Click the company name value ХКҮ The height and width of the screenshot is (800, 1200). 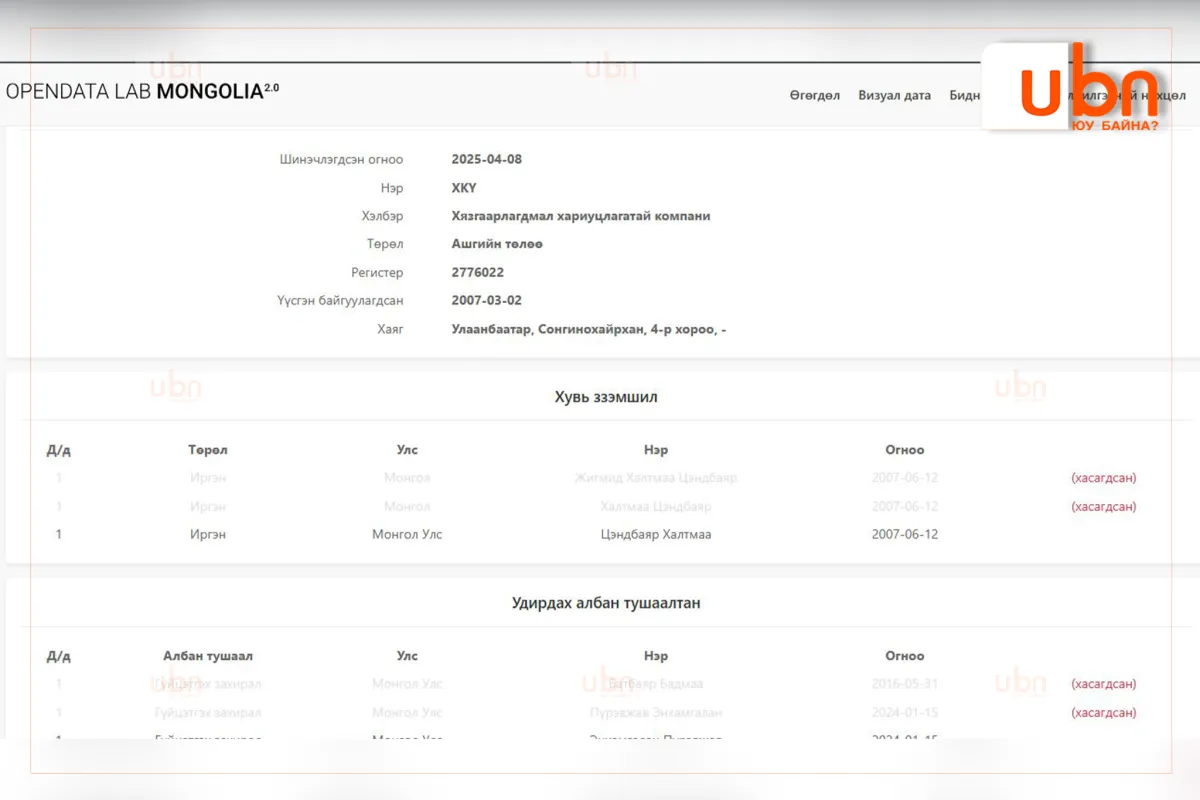click(464, 188)
